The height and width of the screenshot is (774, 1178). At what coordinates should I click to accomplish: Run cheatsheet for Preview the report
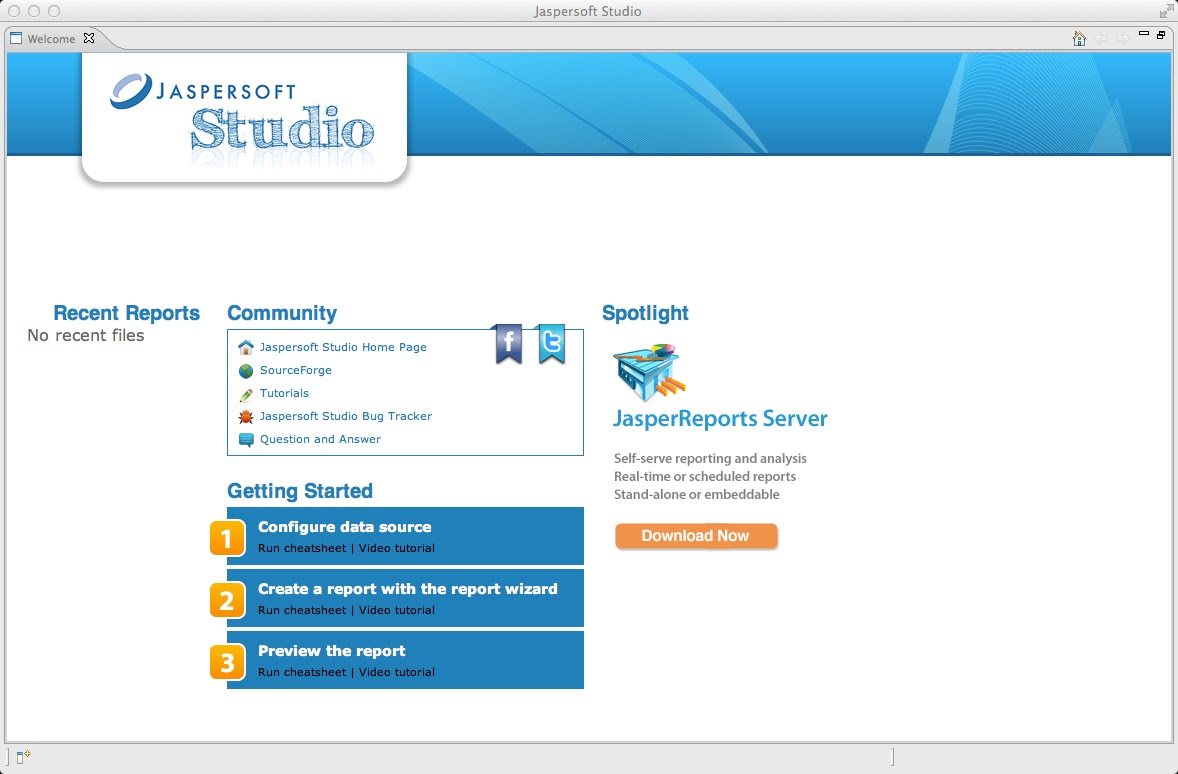click(302, 672)
